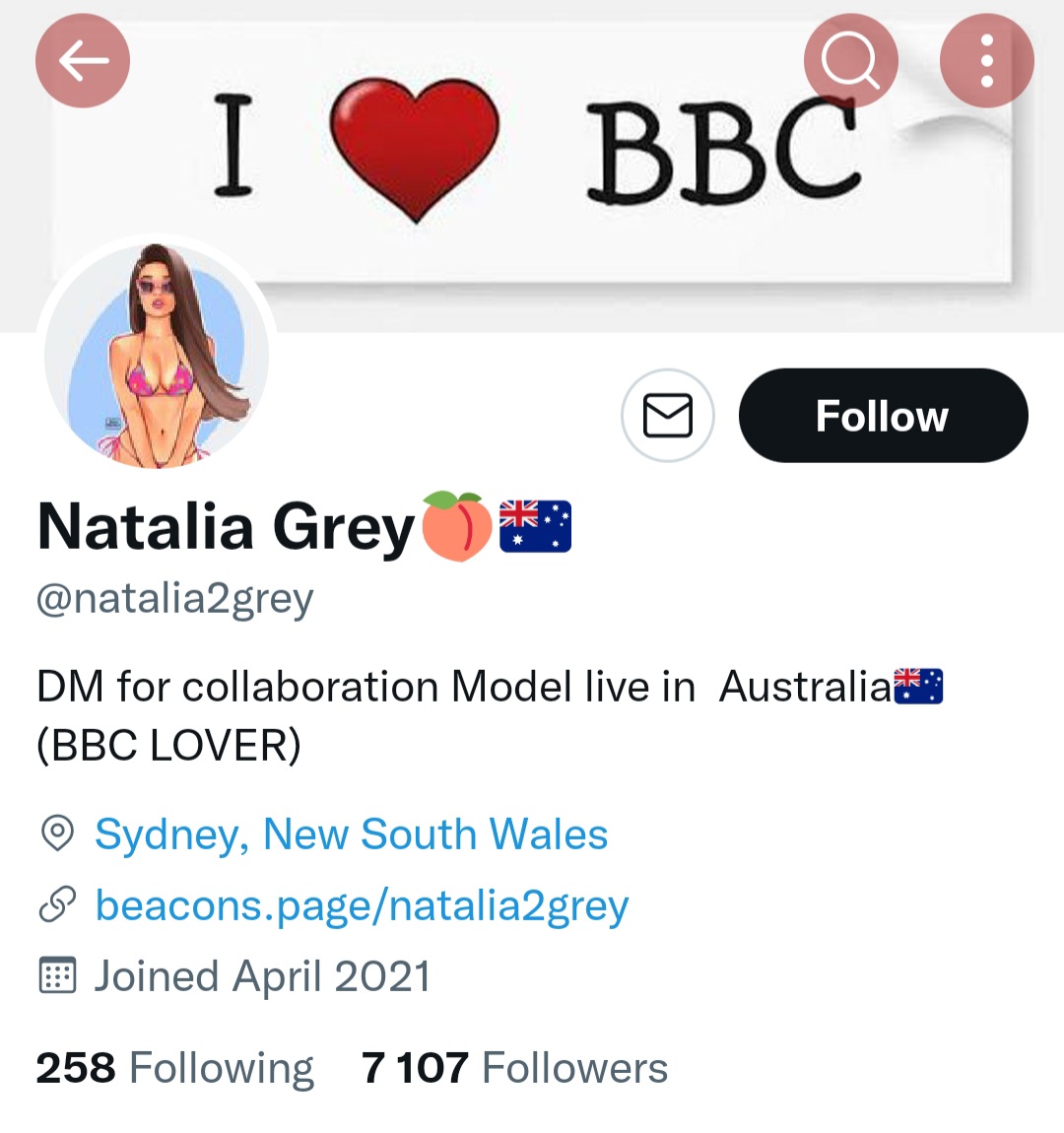The width and height of the screenshot is (1064, 1133).
Task: Tap the Australian flag in the bio
Action: [917, 687]
